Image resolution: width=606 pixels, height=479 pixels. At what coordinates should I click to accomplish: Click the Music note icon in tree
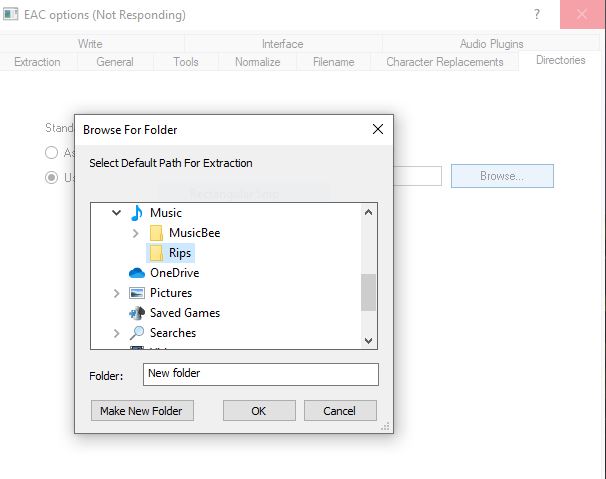(136, 213)
